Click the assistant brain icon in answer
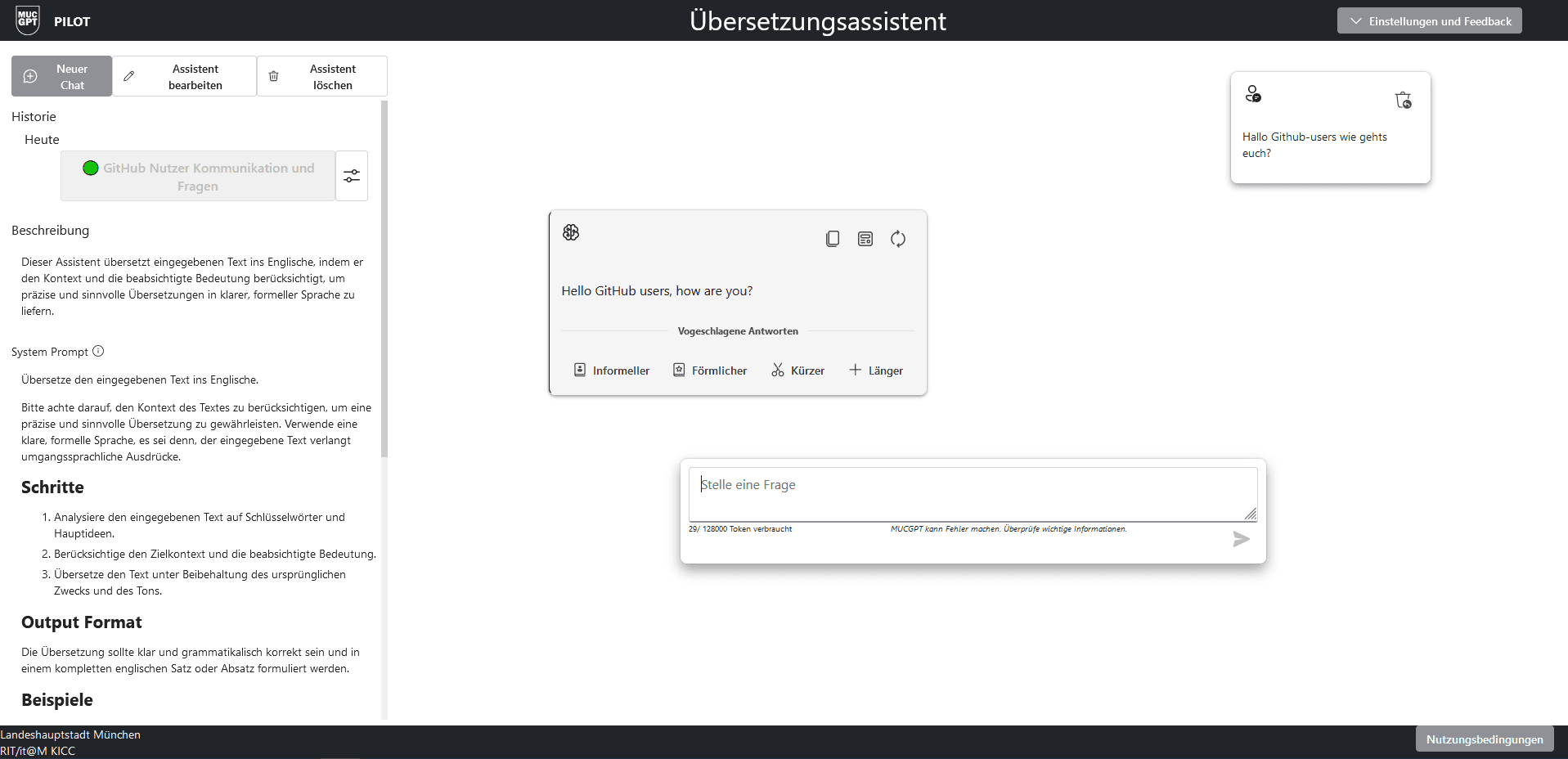The image size is (1568, 759). [x=571, y=232]
